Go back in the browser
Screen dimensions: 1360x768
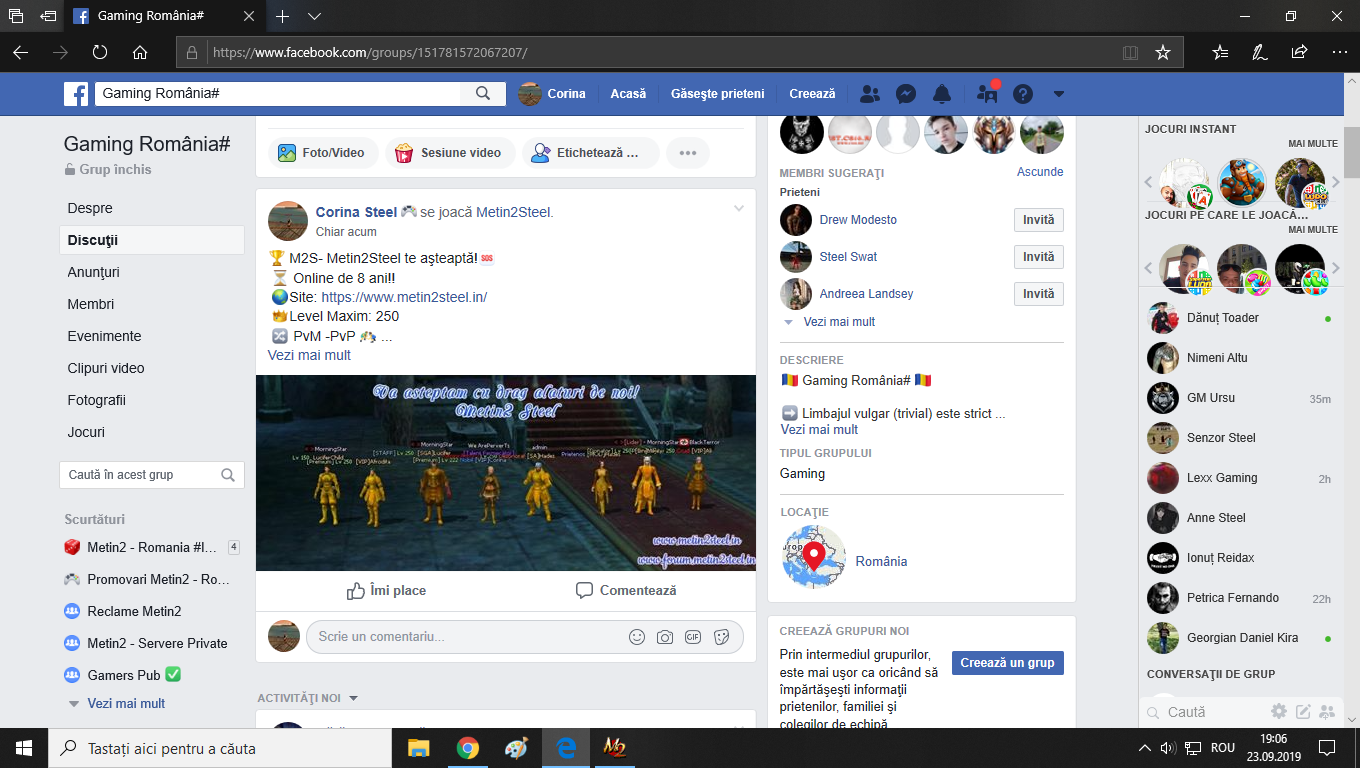tap(21, 52)
